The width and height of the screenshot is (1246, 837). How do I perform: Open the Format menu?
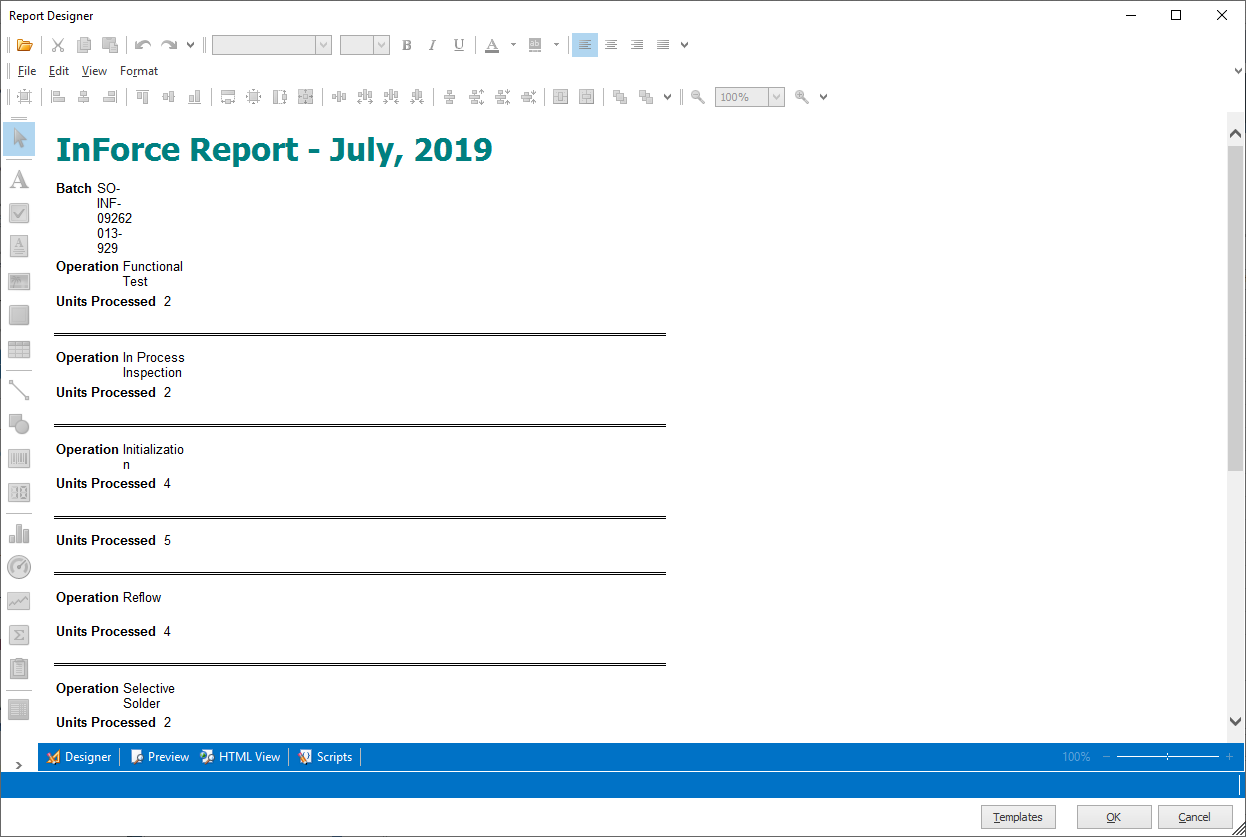point(138,70)
